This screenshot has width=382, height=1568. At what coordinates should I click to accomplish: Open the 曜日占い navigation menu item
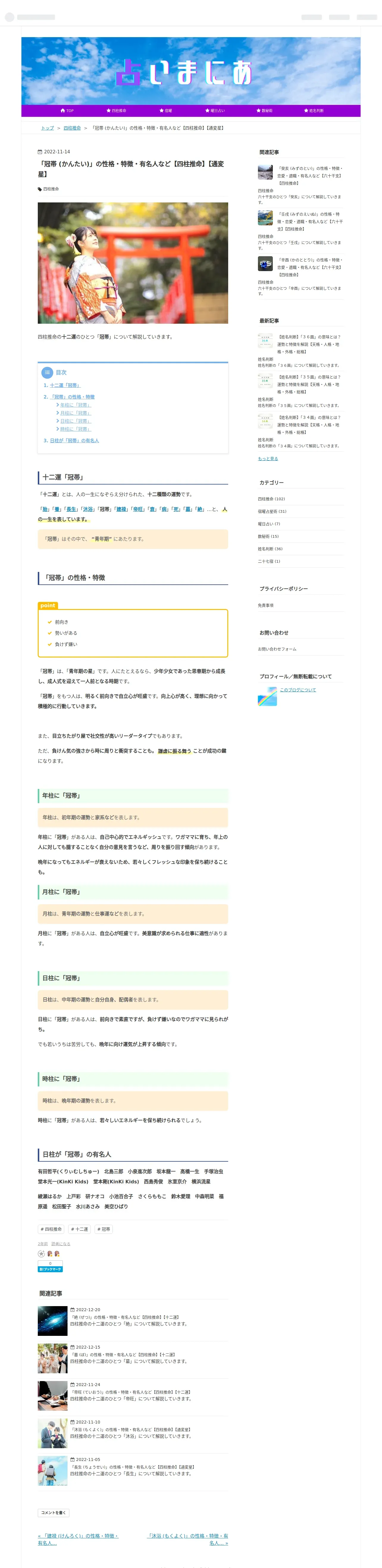215,111
